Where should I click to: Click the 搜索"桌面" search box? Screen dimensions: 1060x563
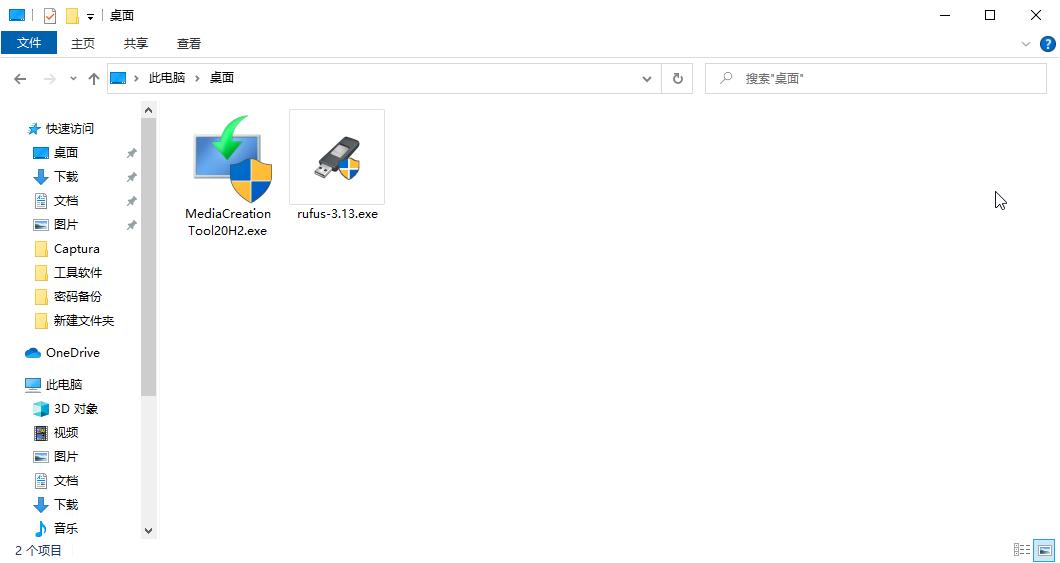(x=876, y=79)
